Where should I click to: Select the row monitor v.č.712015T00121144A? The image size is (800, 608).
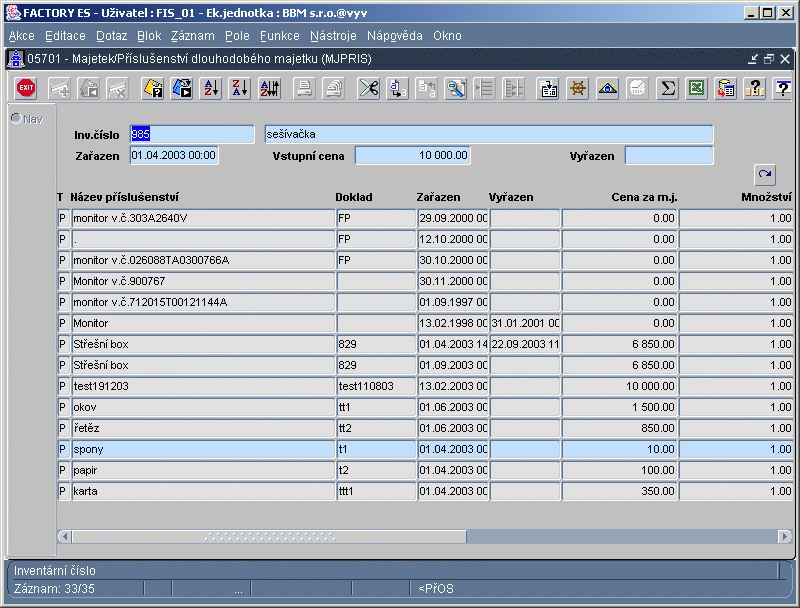click(x=203, y=302)
